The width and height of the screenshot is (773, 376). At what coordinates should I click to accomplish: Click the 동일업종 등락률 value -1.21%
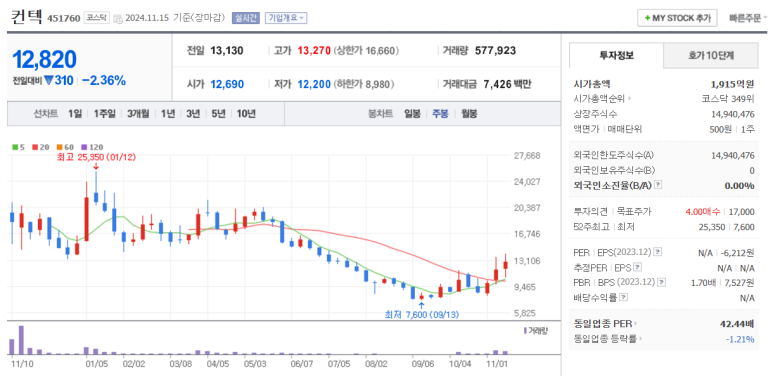point(740,339)
